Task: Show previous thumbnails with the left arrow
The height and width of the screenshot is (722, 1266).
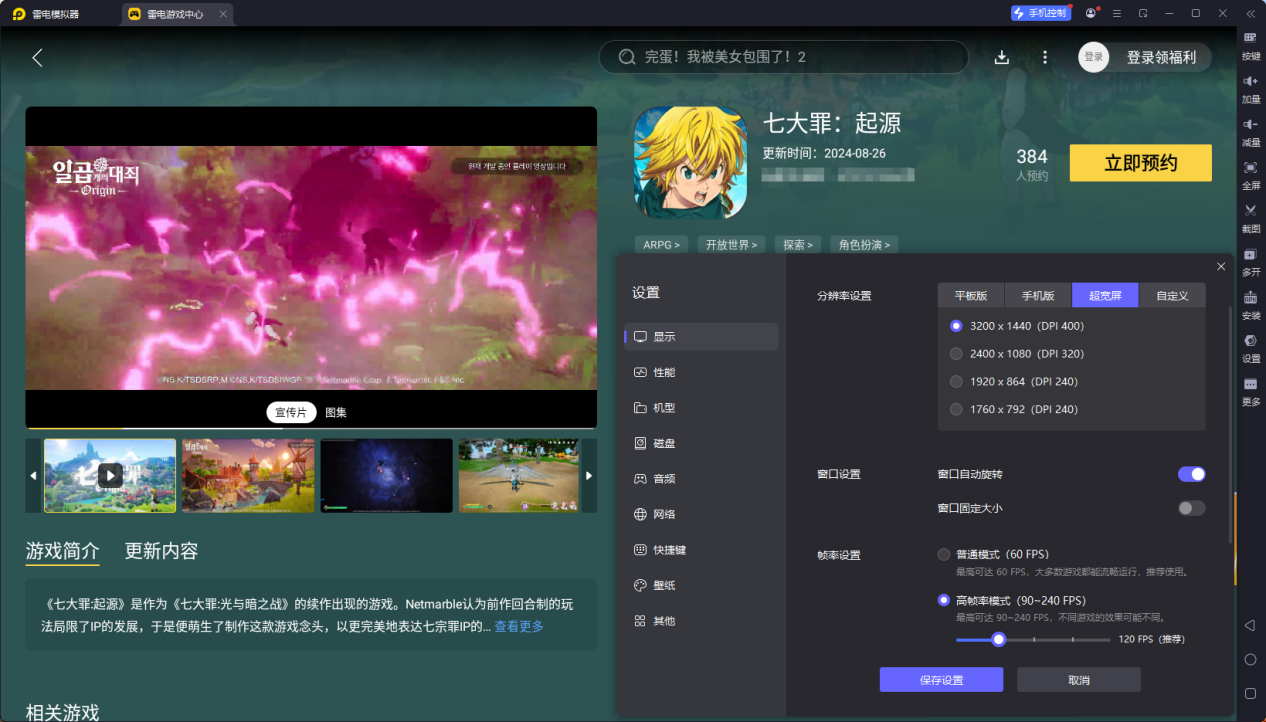Action: point(33,475)
